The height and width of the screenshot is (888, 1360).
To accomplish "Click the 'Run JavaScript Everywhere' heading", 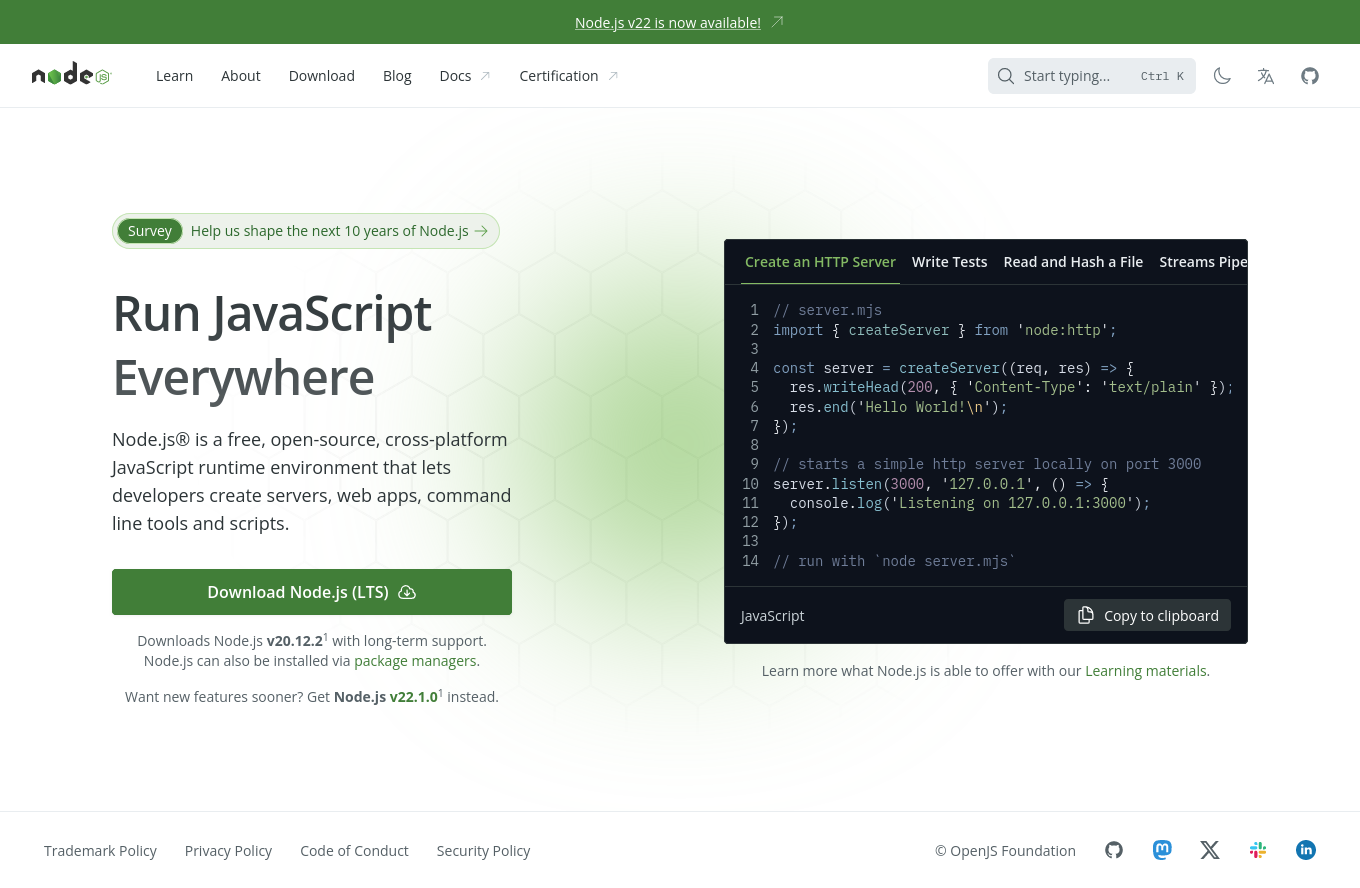I will pyautogui.click(x=272, y=345).
